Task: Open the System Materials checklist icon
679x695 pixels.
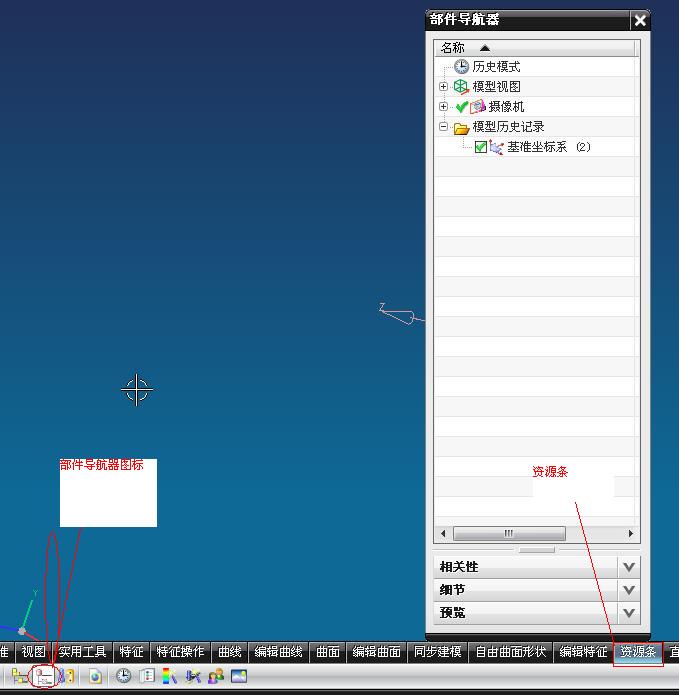Action: (x=147, y=676)
